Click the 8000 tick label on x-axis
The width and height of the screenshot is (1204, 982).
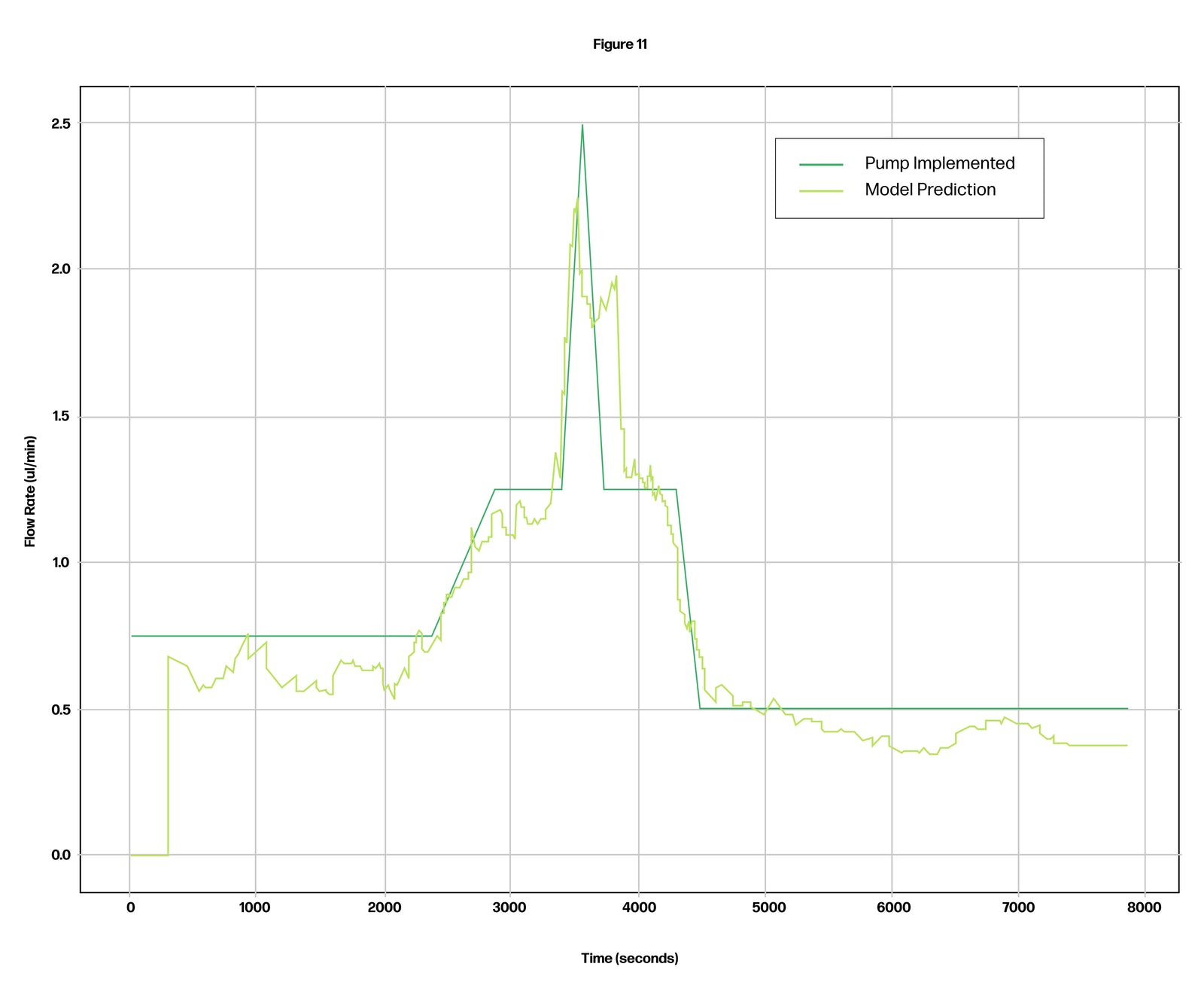tap(1144, 908)
